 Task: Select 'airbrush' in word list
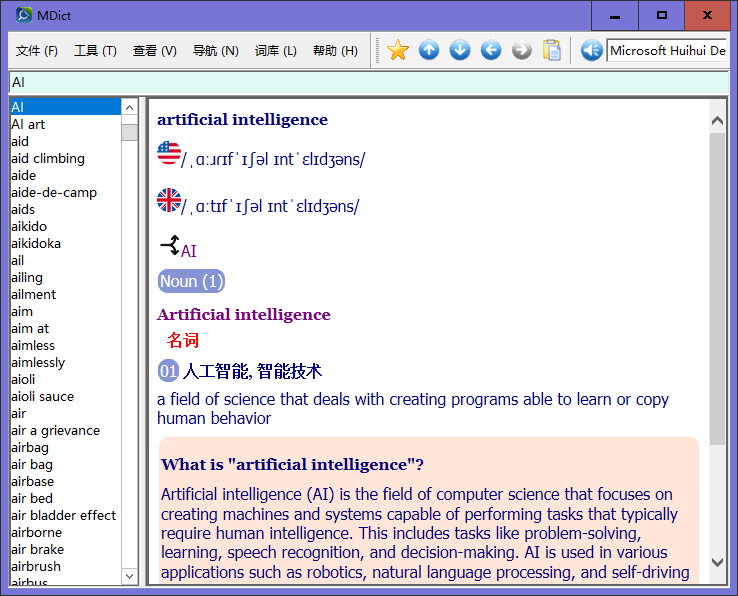pos(65,566)
